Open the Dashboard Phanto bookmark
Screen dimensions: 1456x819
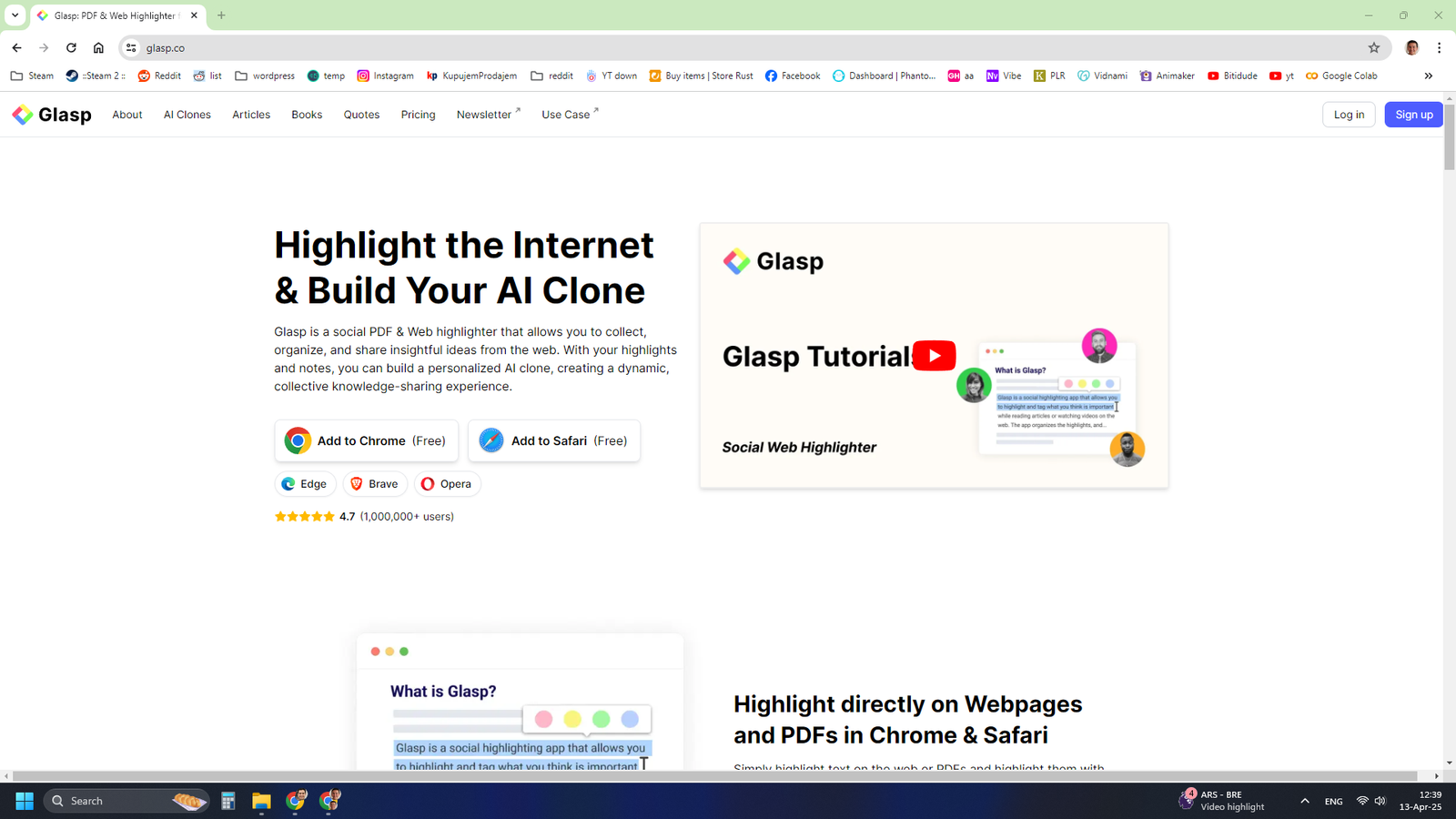tap(884, 76)
